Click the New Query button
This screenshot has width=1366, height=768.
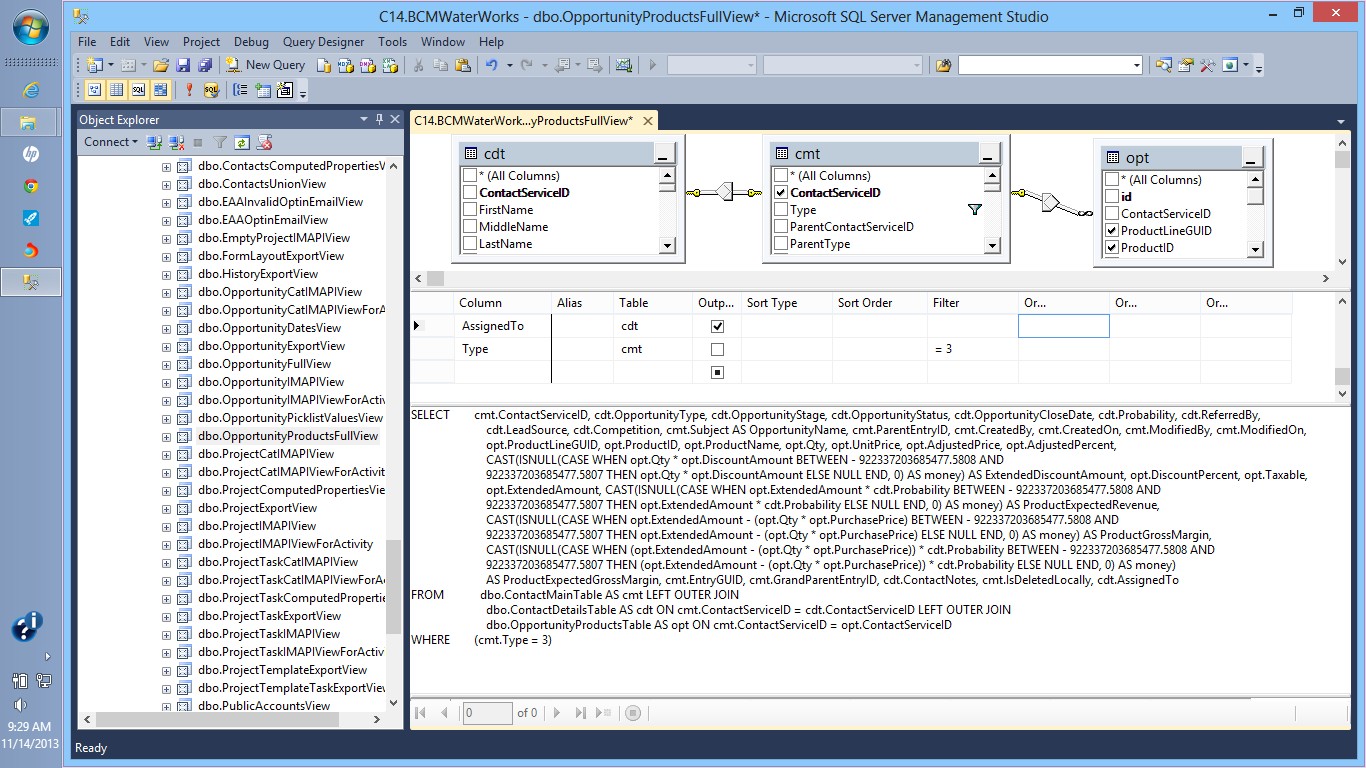click(x=265, y=65)
